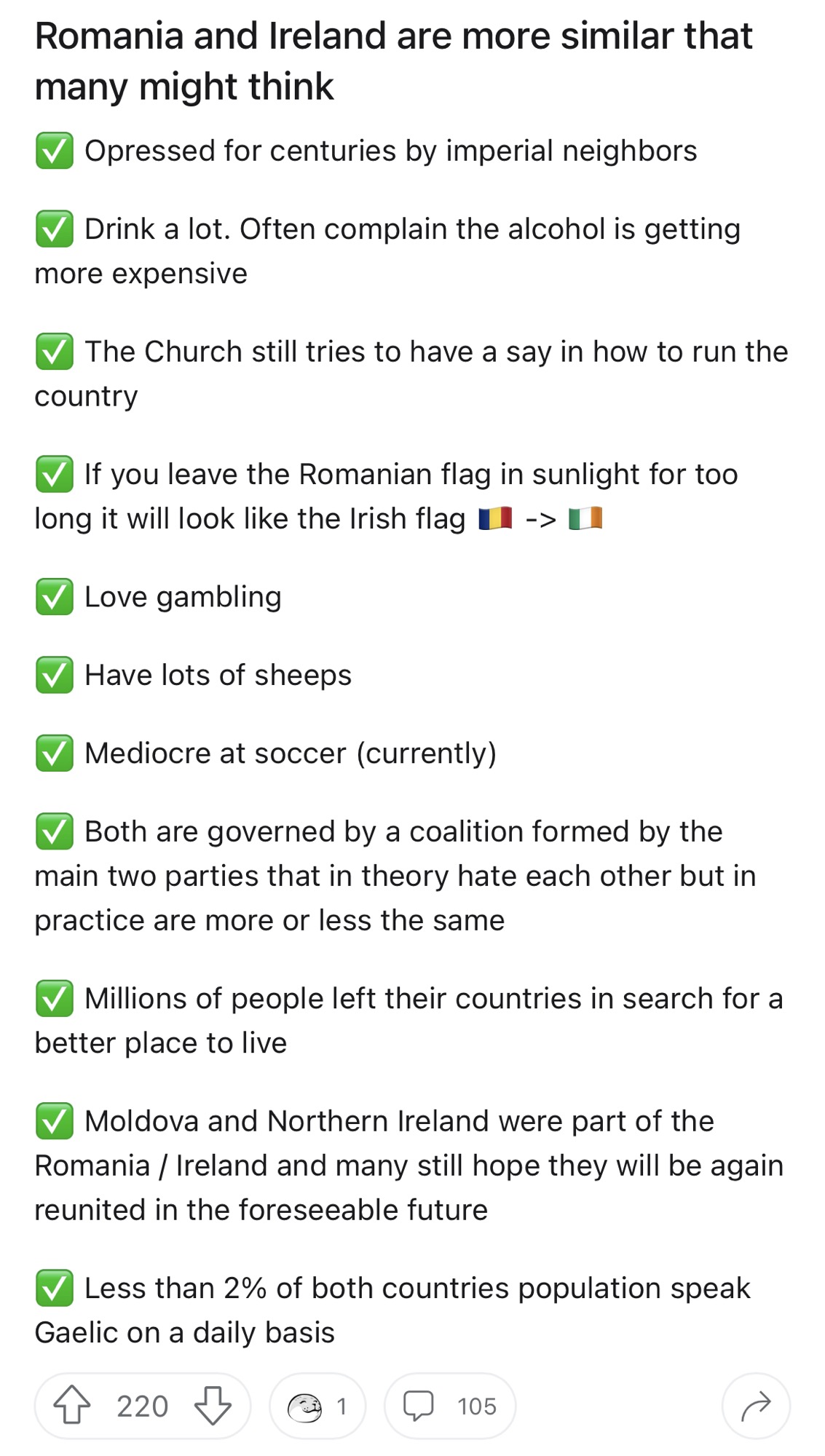
Task: Open the post title
Action: (x=393, y=60)
